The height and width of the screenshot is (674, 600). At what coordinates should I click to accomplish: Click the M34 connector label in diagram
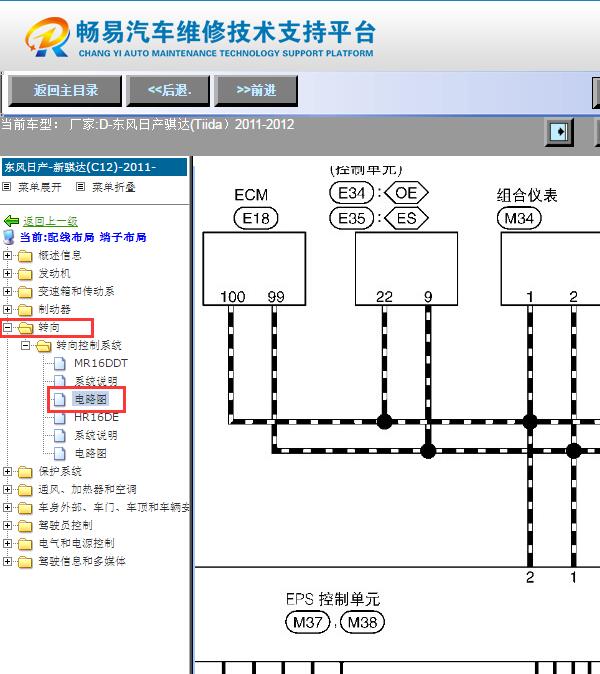point(519,218)
